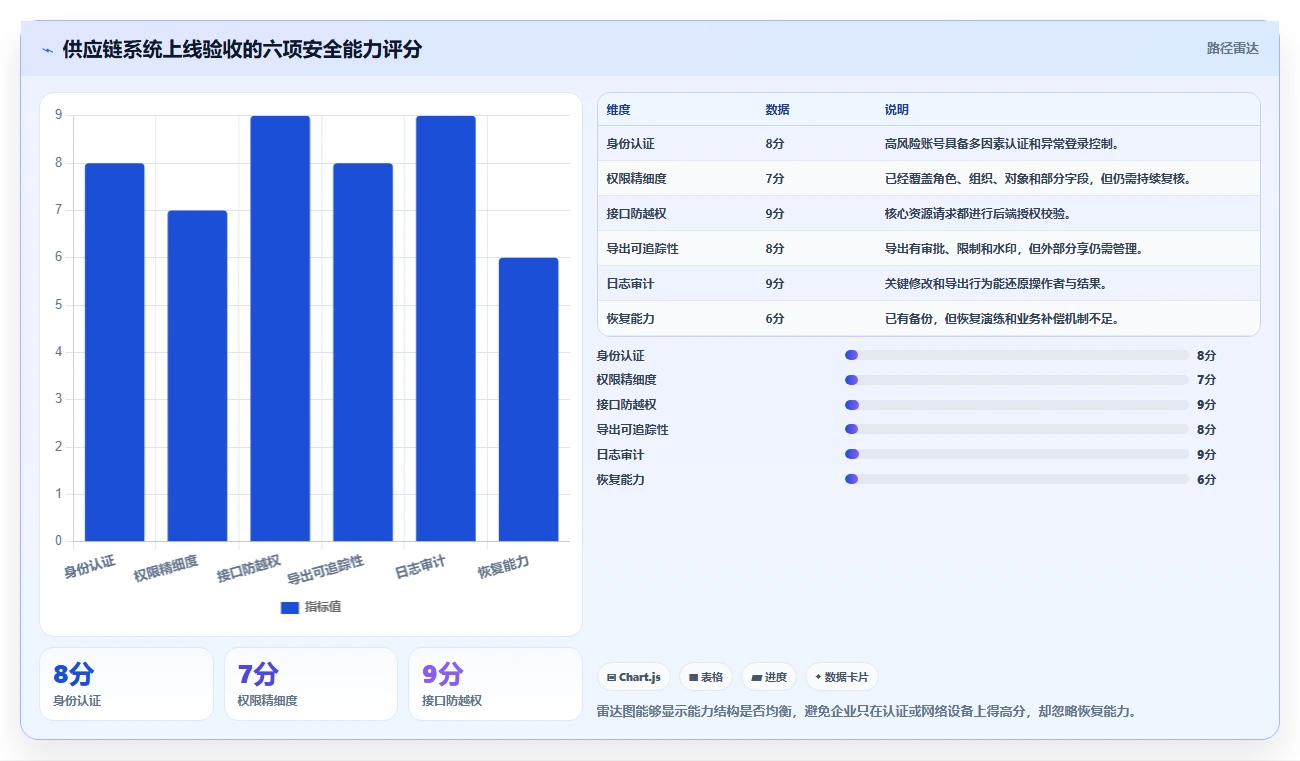Click the 表格 chip label
This screenshot has height=761, width=1300.
click(x=712, y=677)
